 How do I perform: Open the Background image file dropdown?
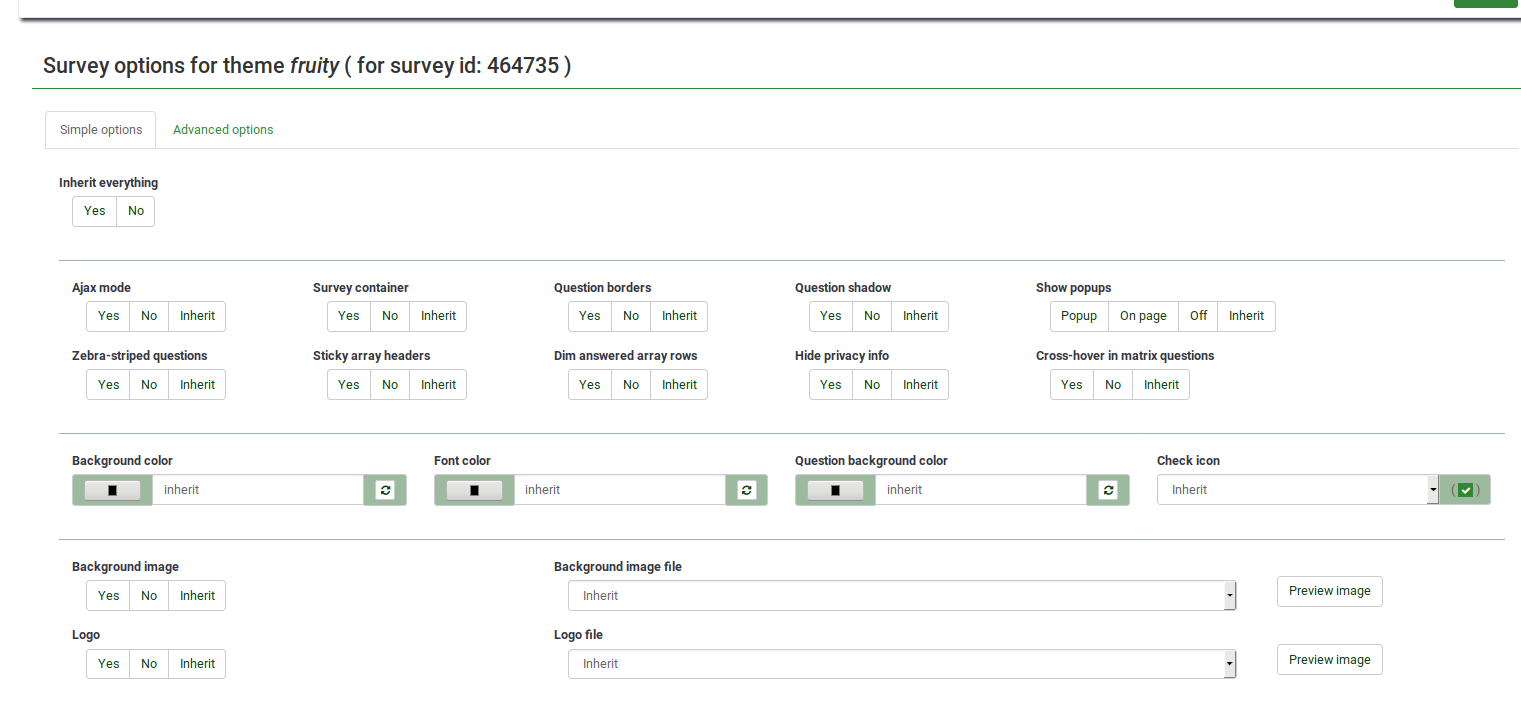(902, 596)
